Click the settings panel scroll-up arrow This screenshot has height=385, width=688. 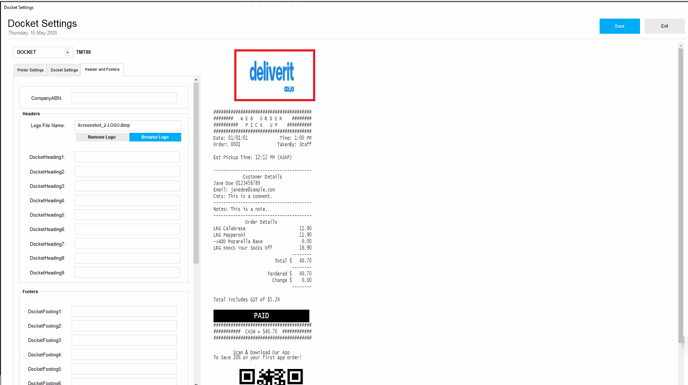pyautogui.click(x=196, y=79)
